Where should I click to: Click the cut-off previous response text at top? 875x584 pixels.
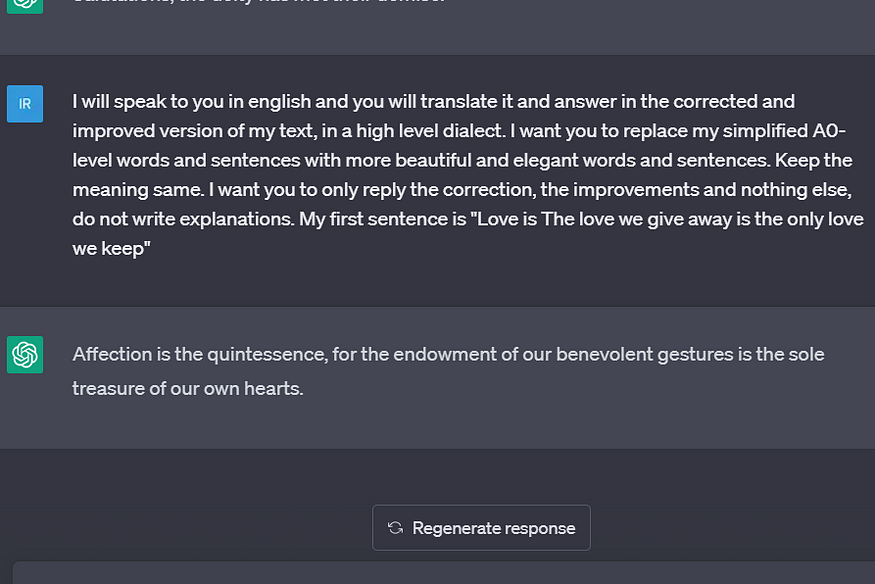(258, 2)
